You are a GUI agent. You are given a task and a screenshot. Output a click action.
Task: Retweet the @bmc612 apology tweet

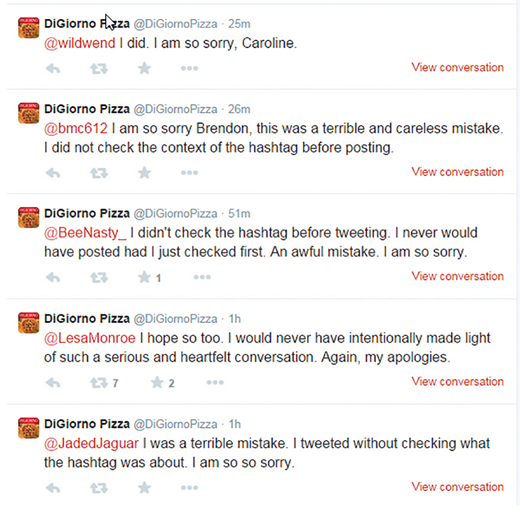coord(99,173)
